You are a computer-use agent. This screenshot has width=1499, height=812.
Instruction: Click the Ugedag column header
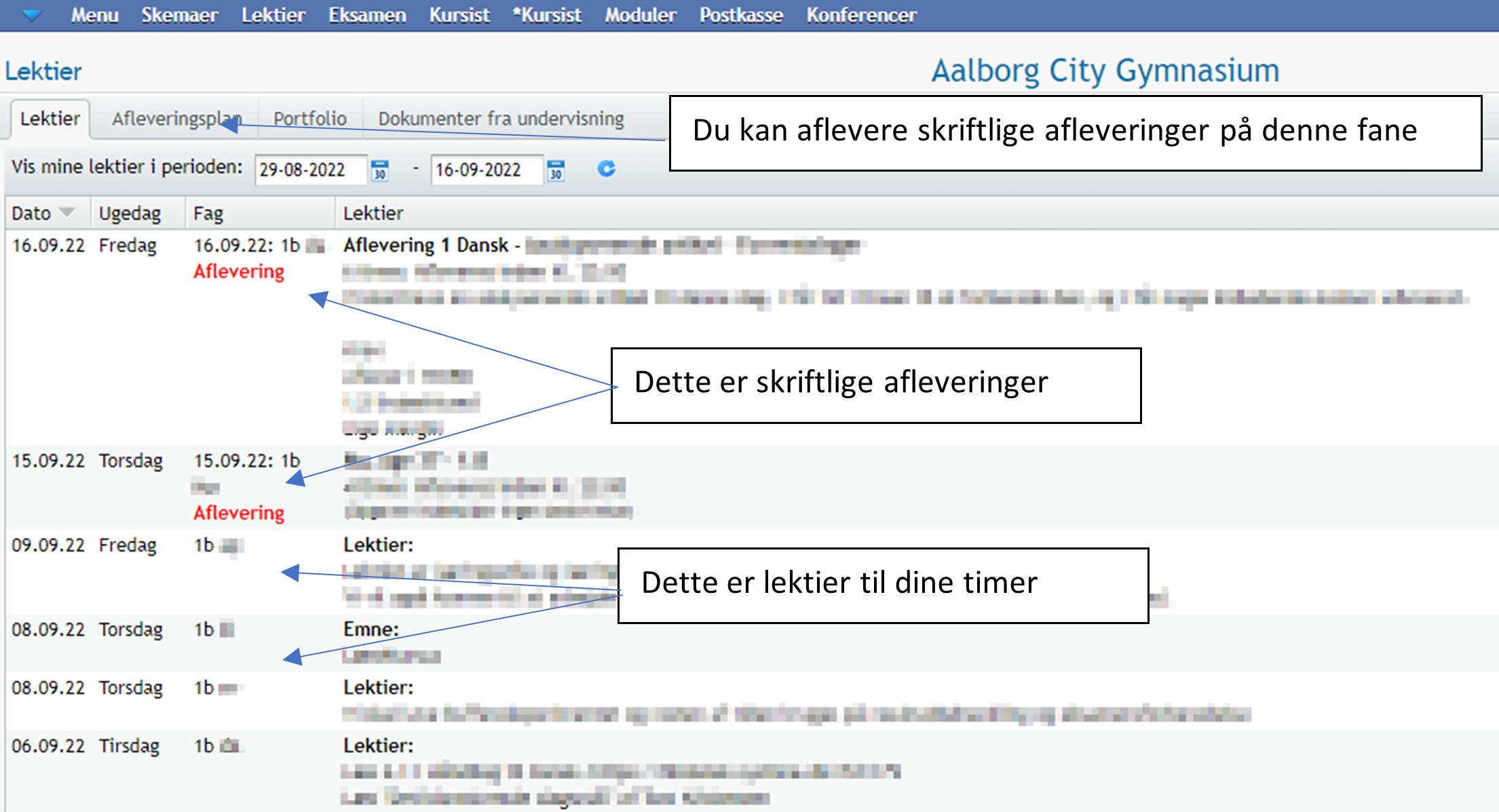coord(130,213)
